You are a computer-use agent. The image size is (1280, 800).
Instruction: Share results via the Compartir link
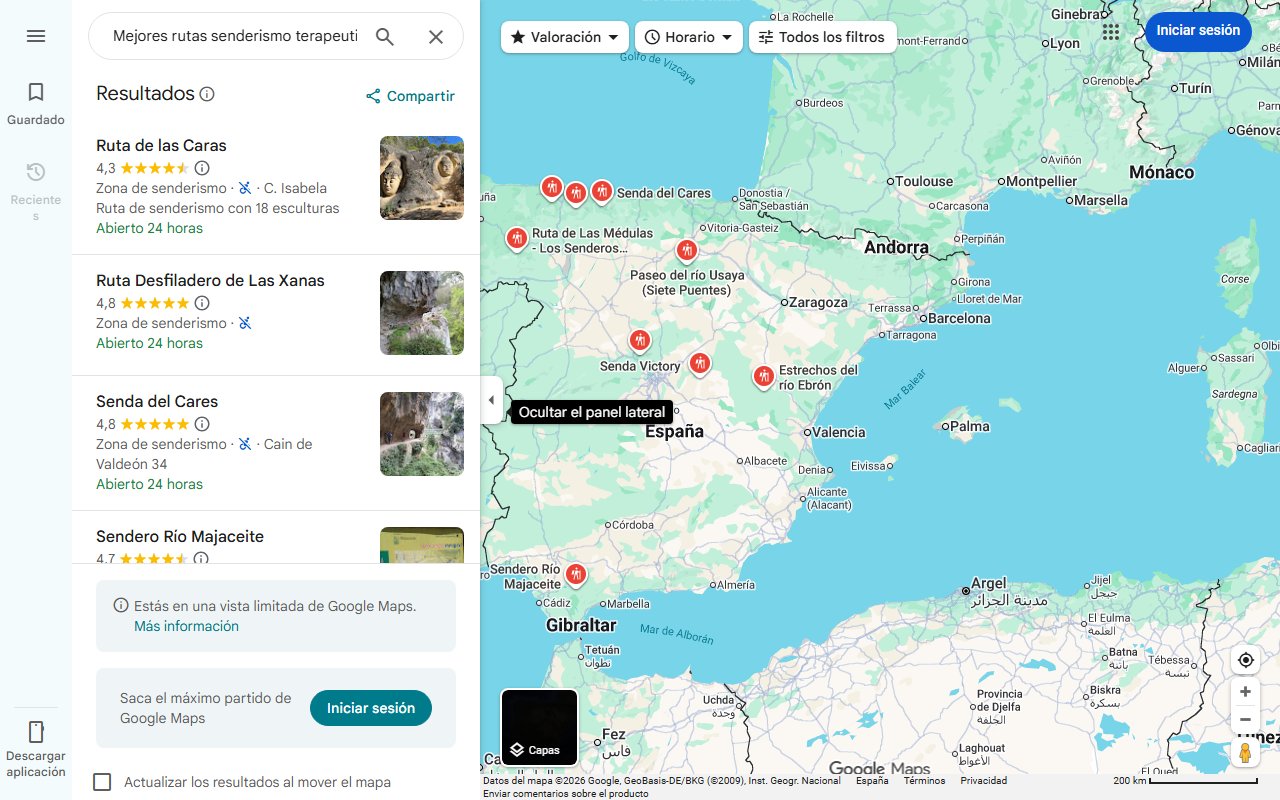tap(410, 96)
